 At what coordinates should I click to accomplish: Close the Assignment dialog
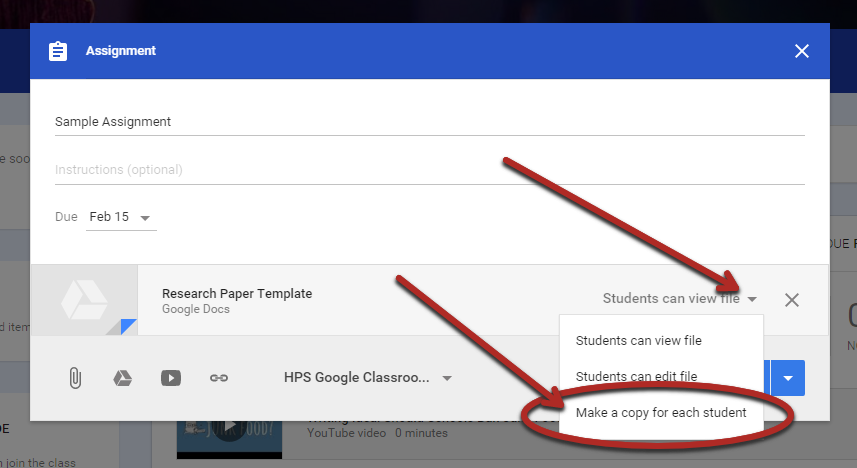(802, 51)
